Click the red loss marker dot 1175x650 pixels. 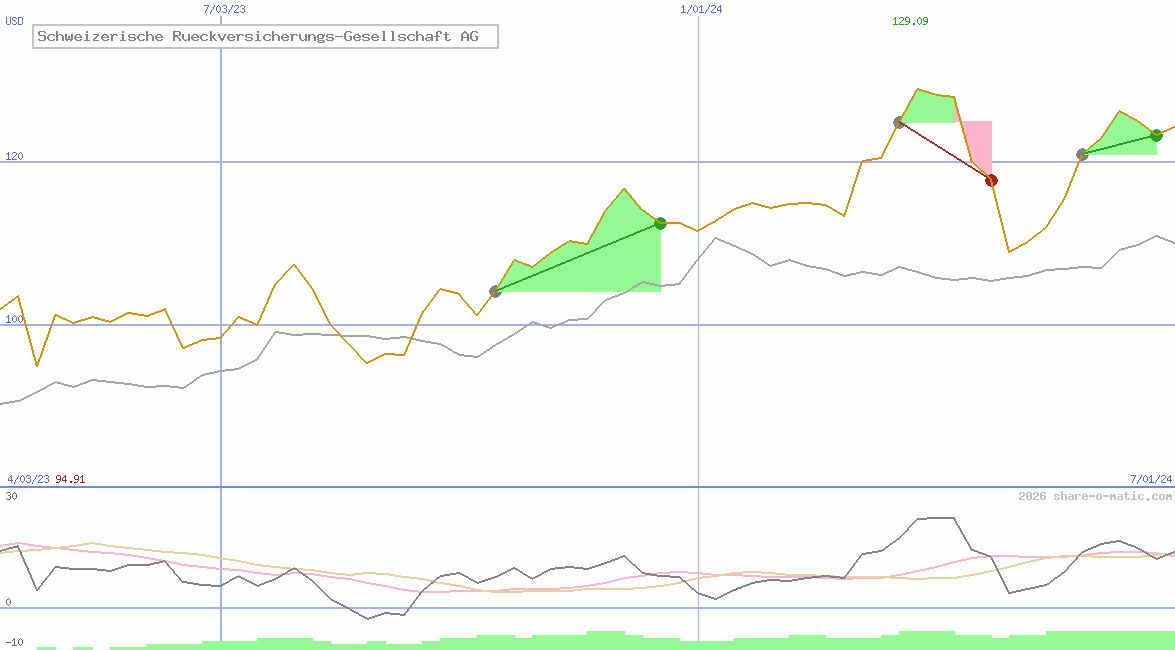coord(991,181)
